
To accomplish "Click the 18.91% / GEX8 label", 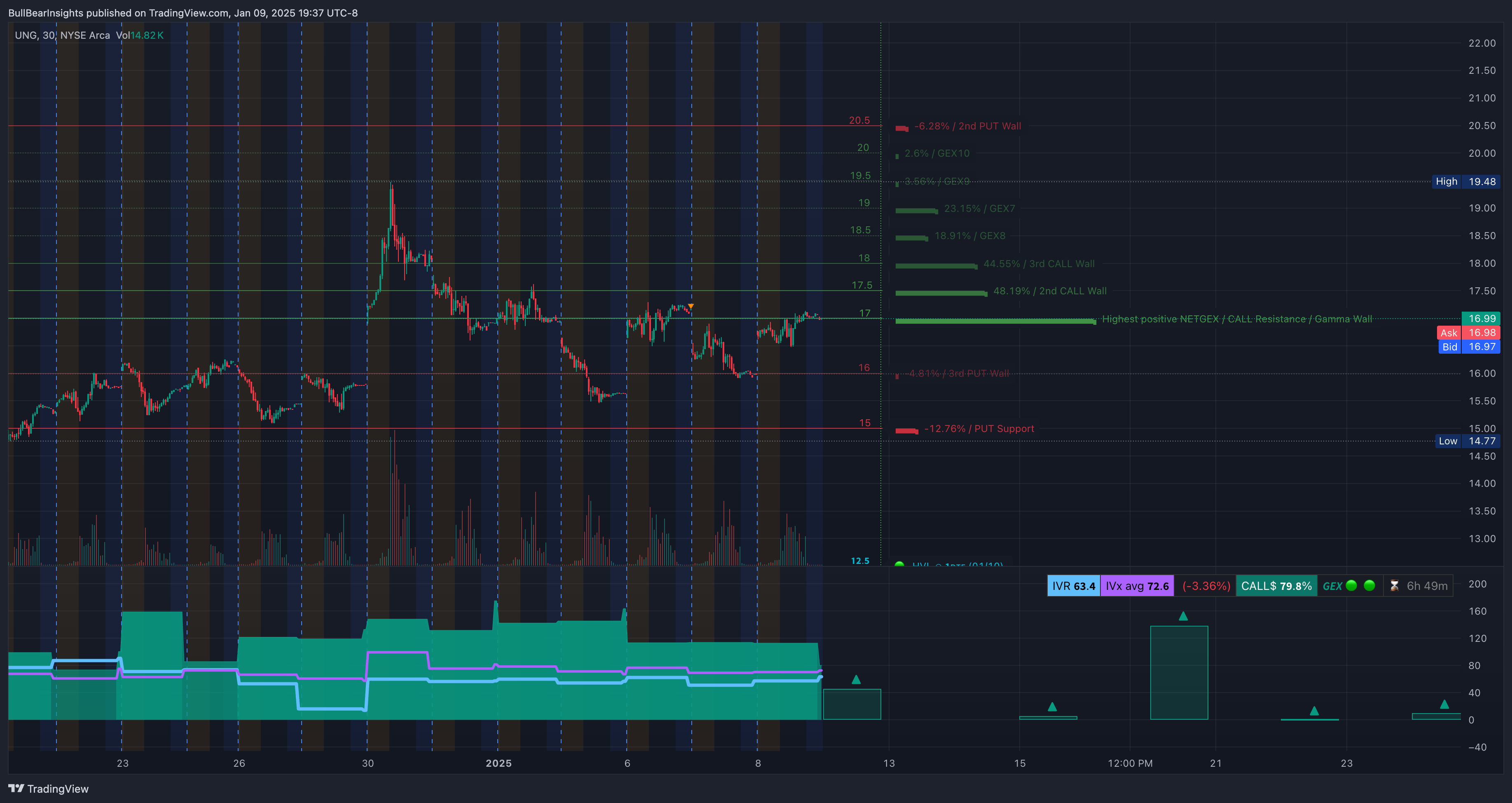I will click(970, 235).
